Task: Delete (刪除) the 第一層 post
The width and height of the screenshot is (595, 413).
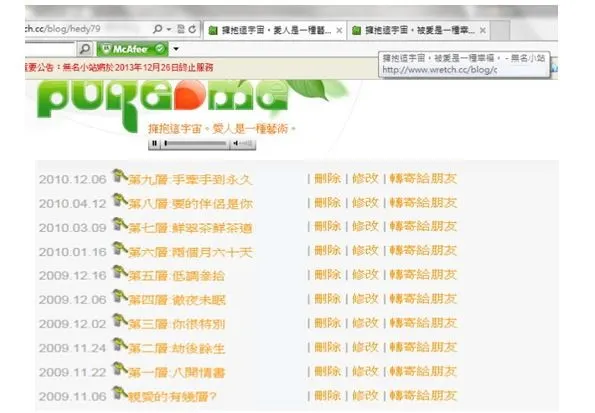Action: point(327,372)
